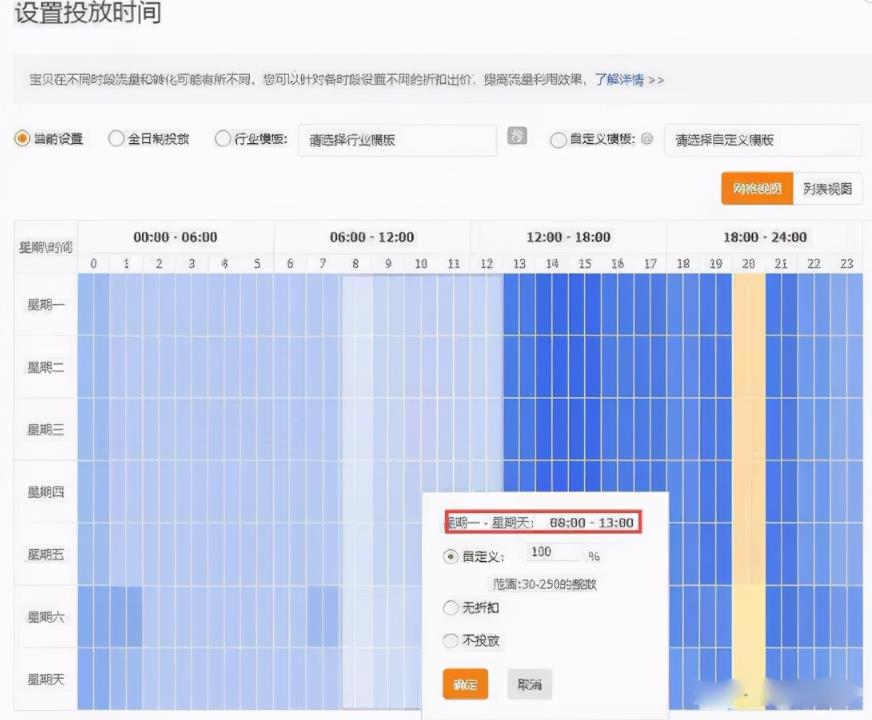
Task: Click the 星期六 row label
Action: 46,617
